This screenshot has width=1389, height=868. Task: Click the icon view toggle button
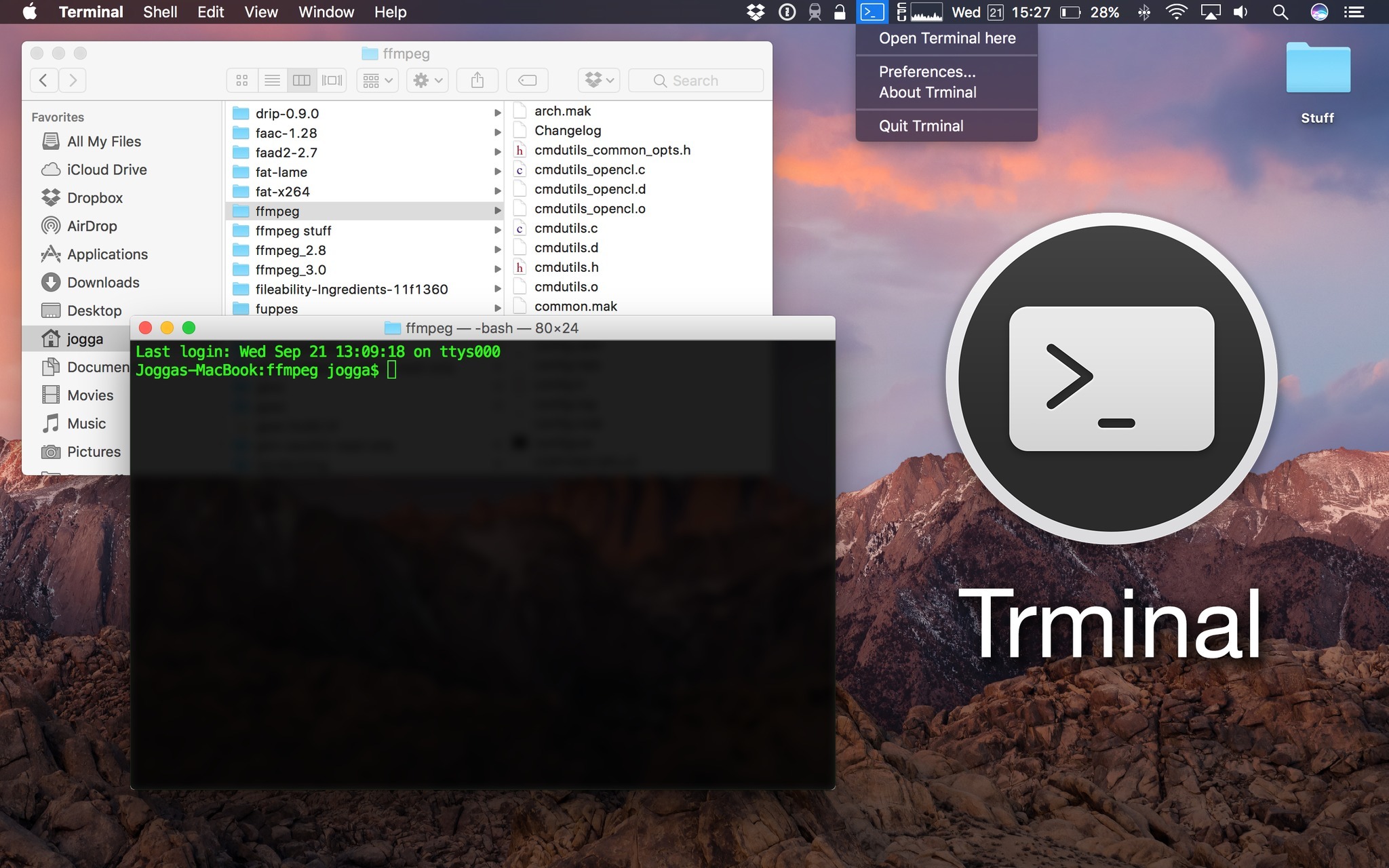[x=241, y=80]
